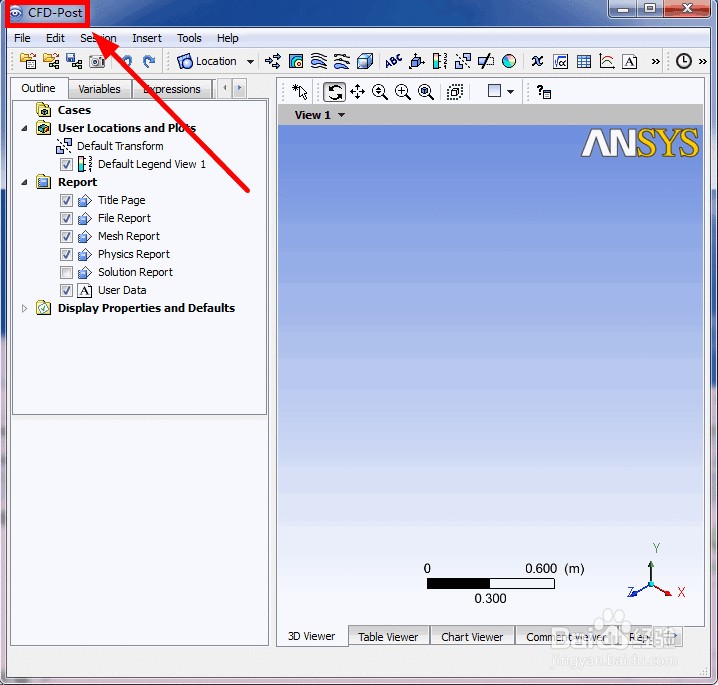Screen dimensions: 718x685
Task: Click the camera Save Picture icon
Action: click(97, 61)
